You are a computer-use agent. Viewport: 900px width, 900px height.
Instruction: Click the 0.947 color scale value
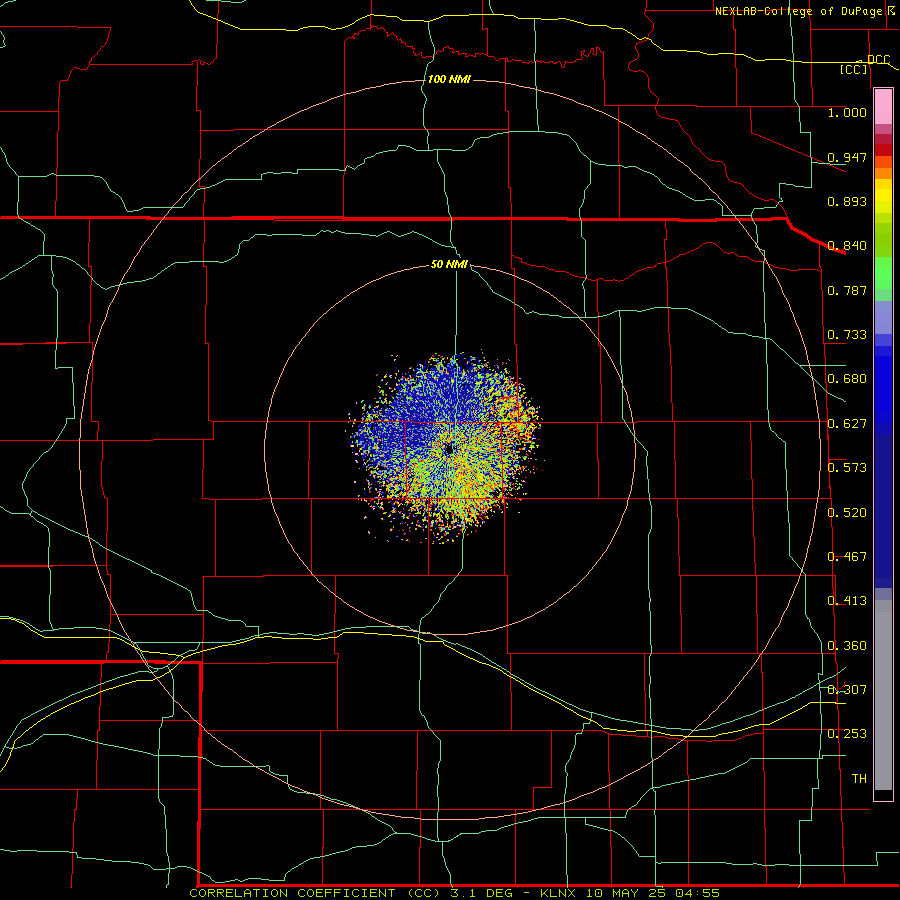point(847,157)
